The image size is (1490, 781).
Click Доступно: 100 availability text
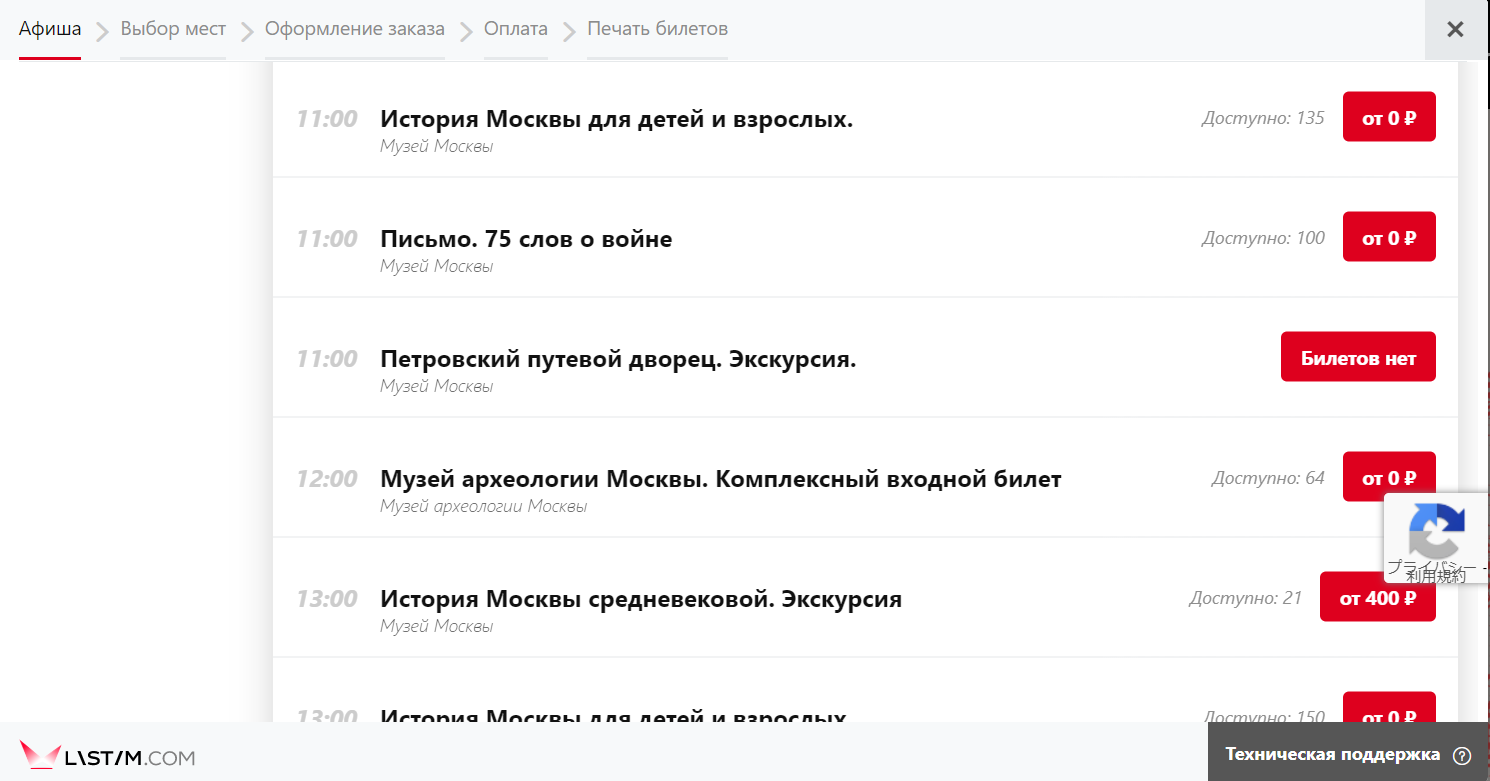click(x=1263, y=238)
